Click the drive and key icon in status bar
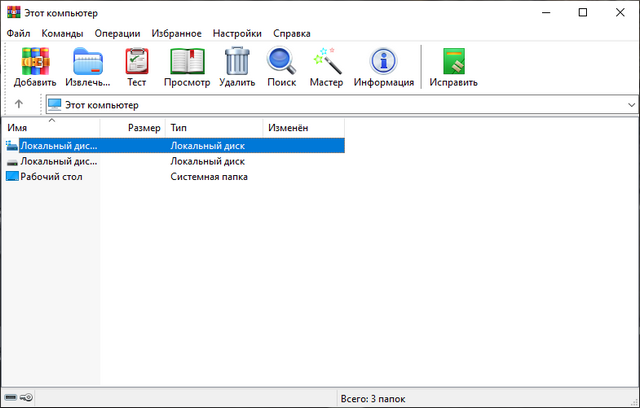 click(19, 397)
